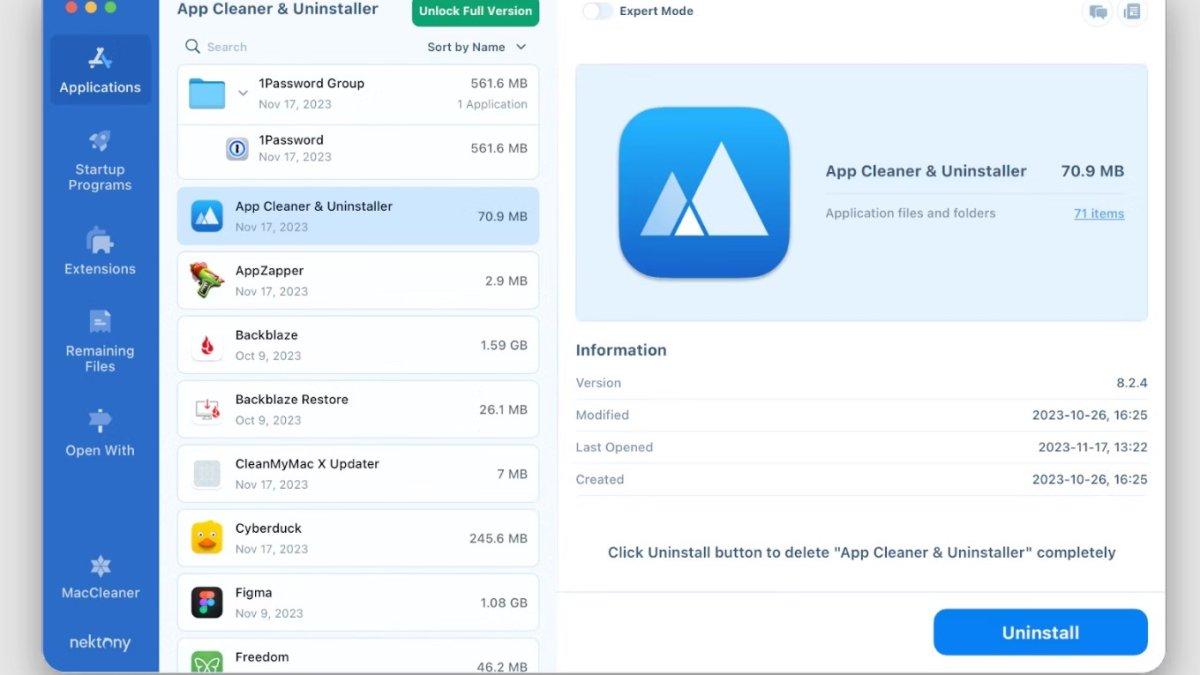Open Remaining Files section
This screenshot has height=675, width=1200.
100,339
